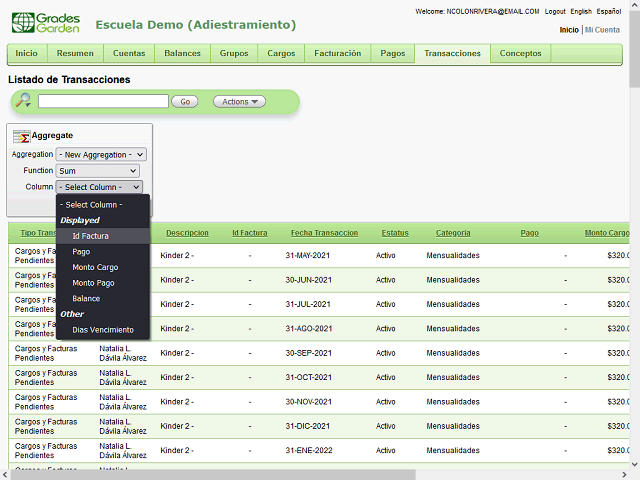Click the date 31-OCT-2021 cell

(309, 378)
